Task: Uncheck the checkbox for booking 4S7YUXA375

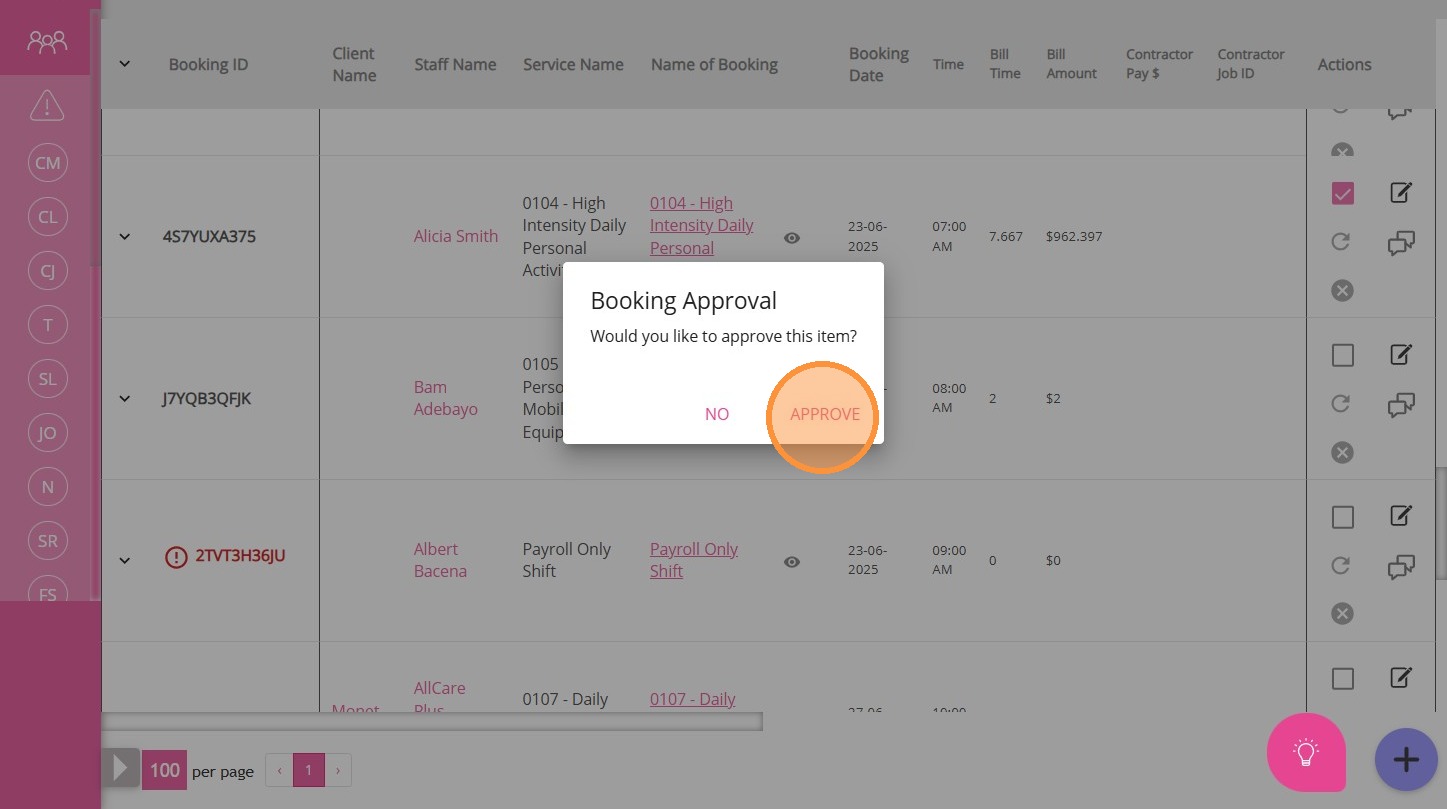Action: (x=1342, y=193)
